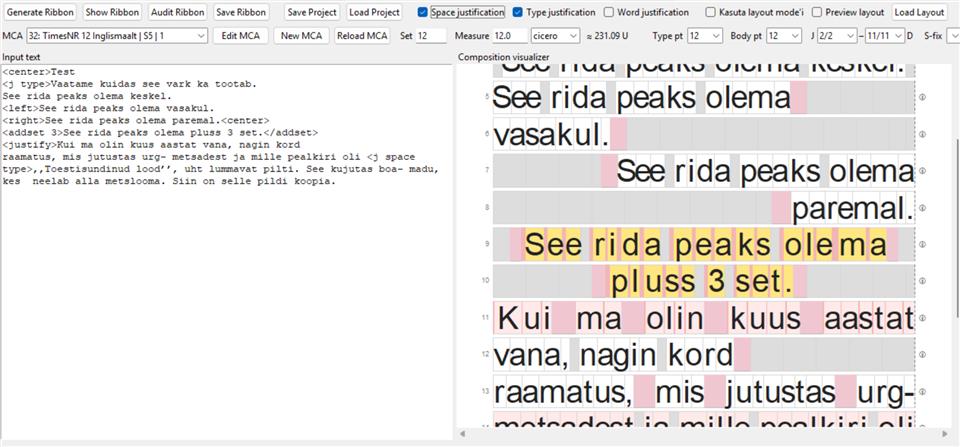
Task: Click Edit MCA button
Action: [x=241, y=36]
